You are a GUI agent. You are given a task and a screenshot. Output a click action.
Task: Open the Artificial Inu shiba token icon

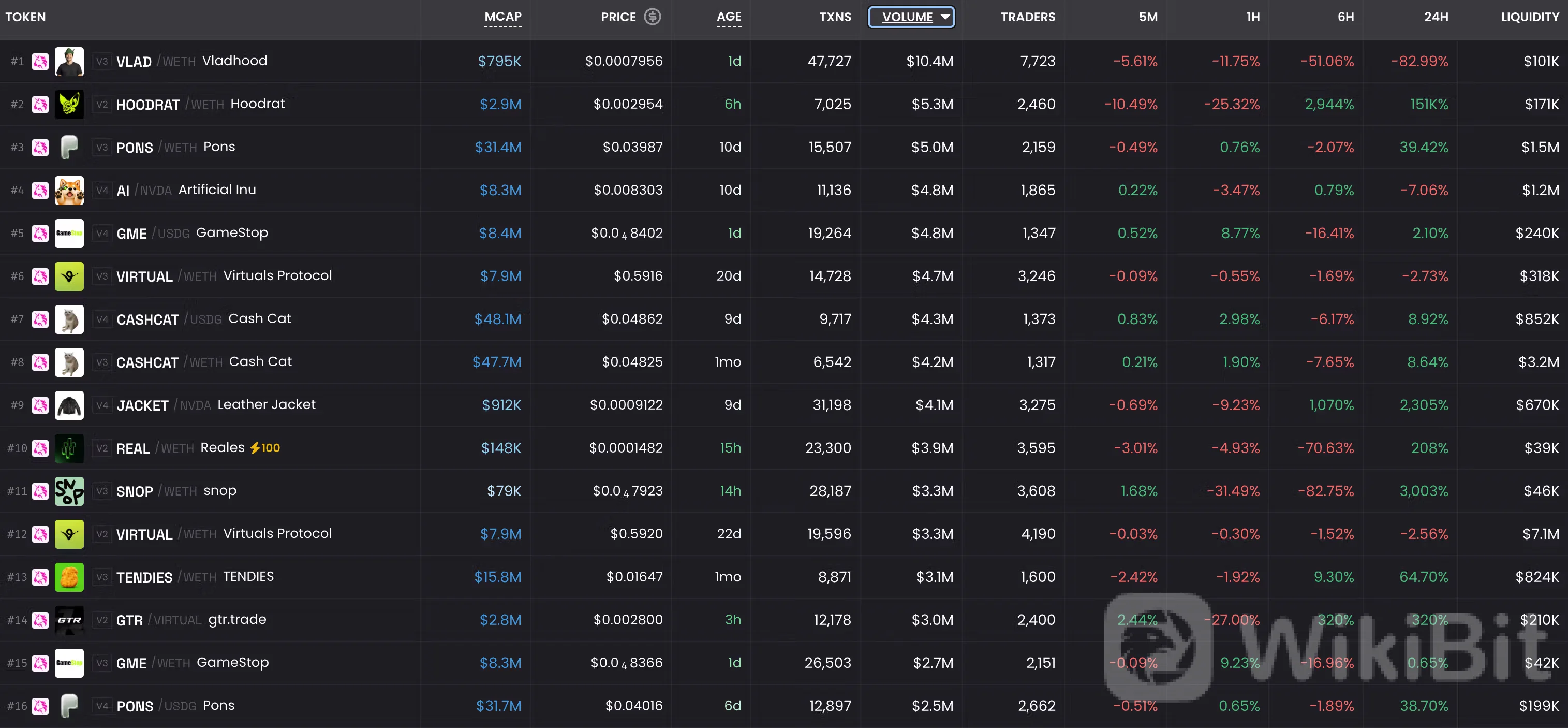pyautogui.click(x=69, y=190)
